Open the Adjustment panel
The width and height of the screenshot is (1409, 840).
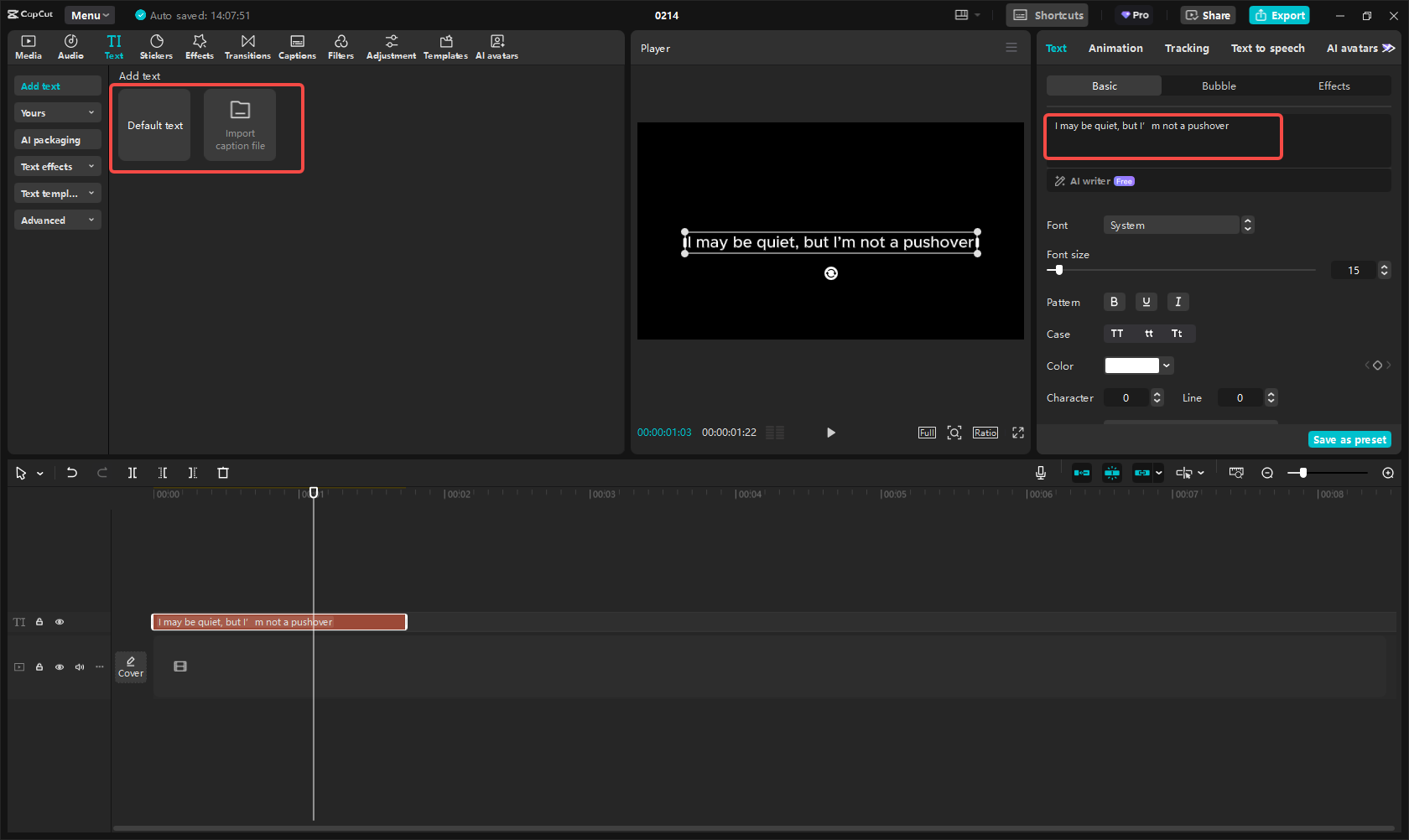(x=391, y=47)
